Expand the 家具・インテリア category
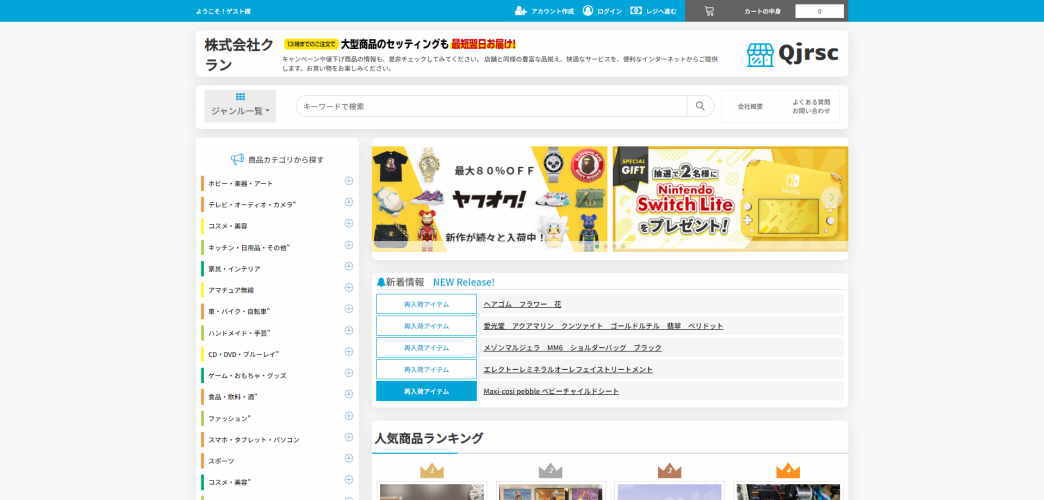 [x=349, y=266]
